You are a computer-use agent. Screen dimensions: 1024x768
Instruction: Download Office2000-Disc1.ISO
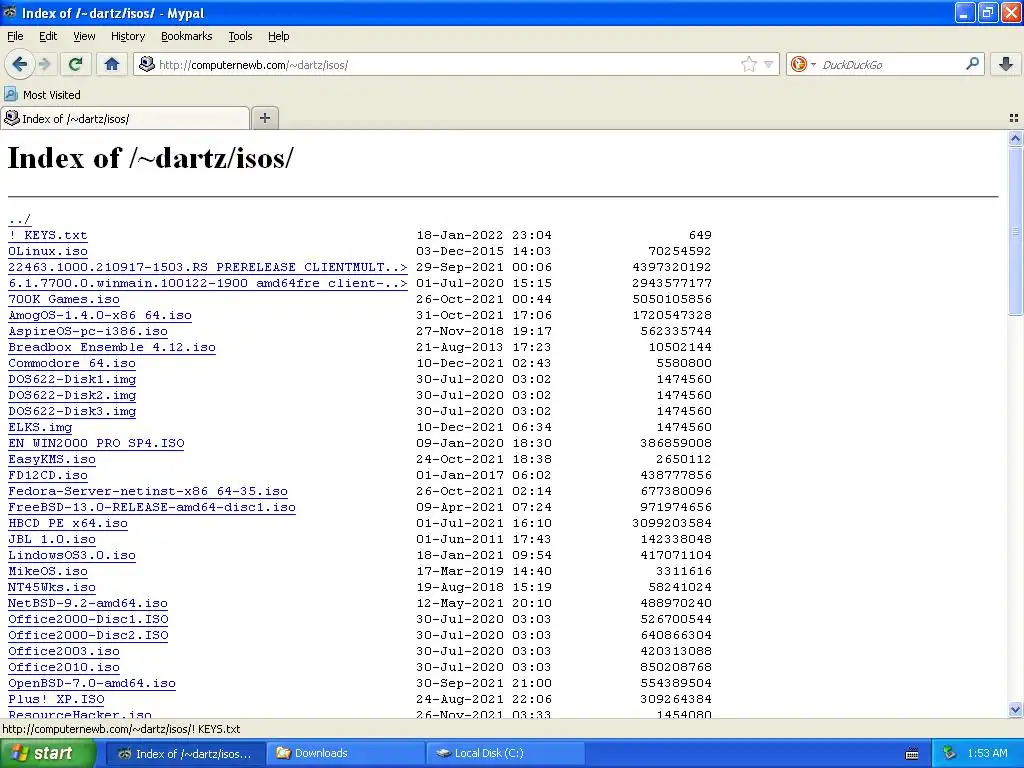[88, 619]
